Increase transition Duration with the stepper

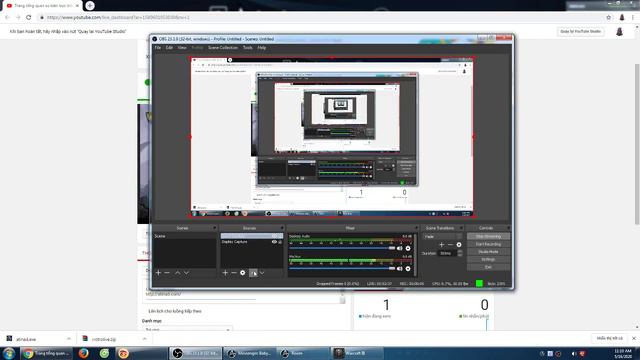coord(460,251)
